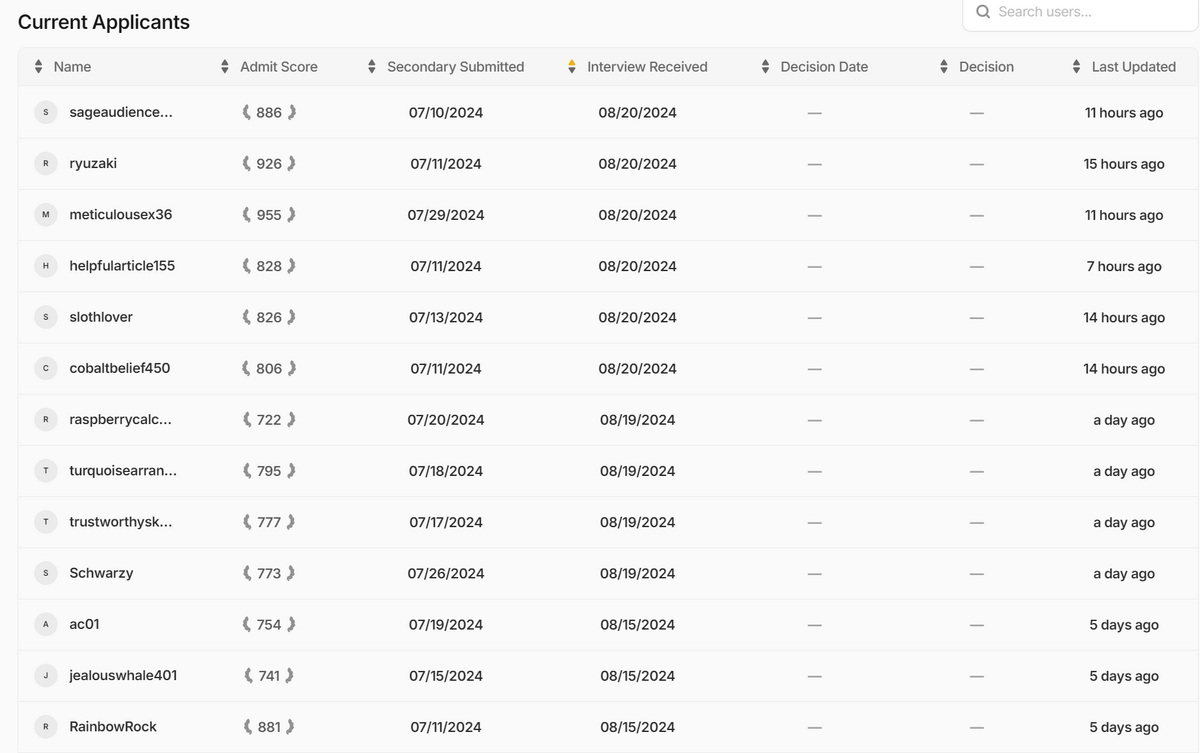Click the cobaltbelief450 table row name
Screen dimensions: 1200x753
(119, 368)
